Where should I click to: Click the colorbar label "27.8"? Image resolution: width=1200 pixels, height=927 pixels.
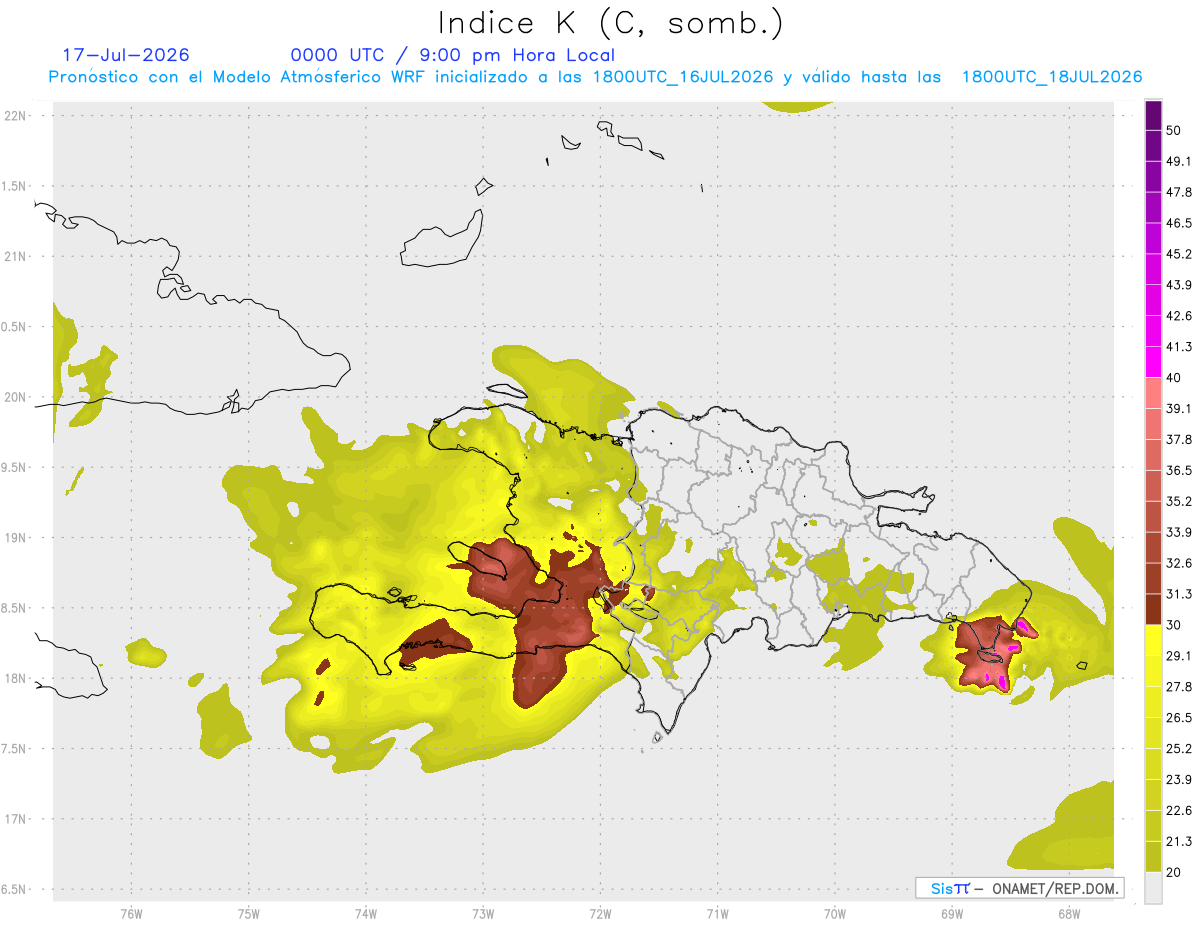coord(1179,686)
